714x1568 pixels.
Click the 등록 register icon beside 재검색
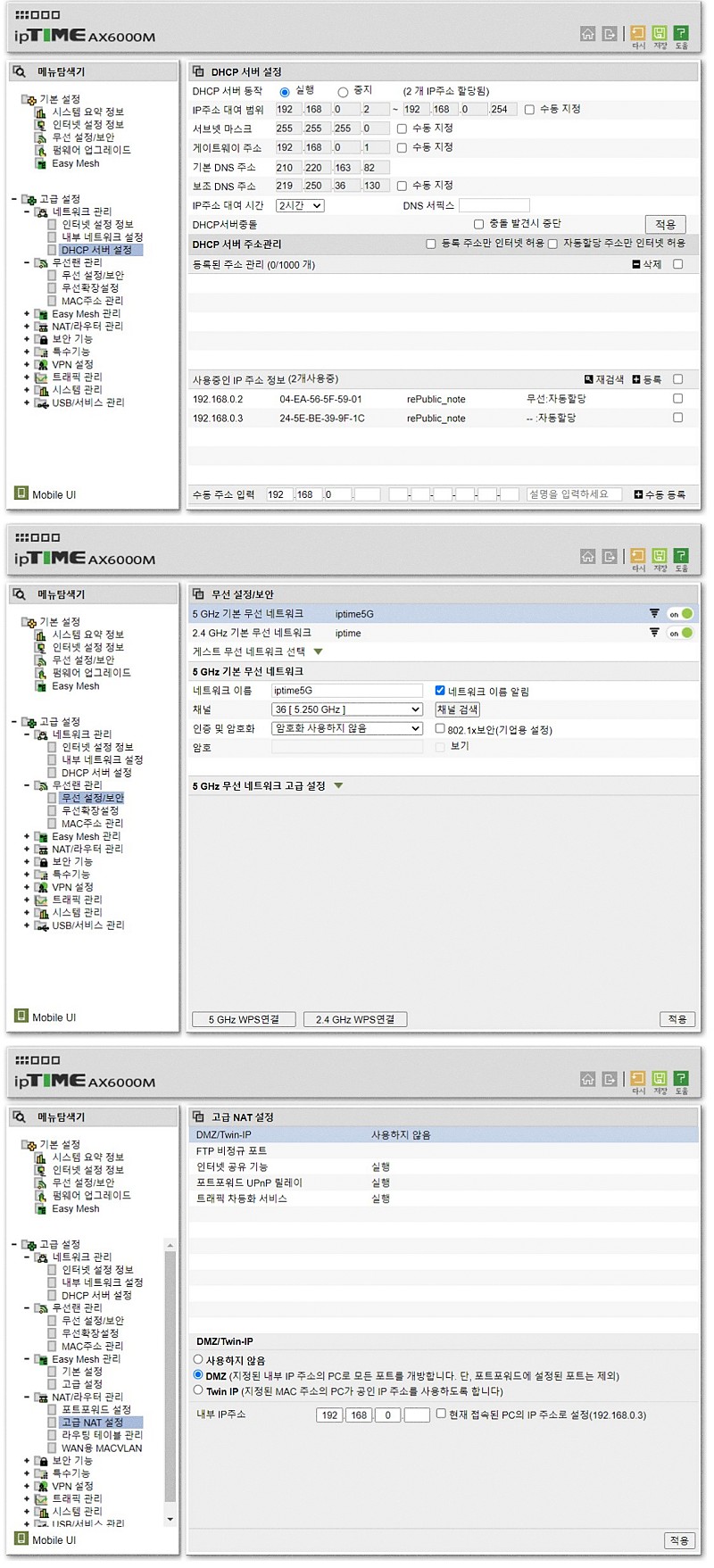click(x=636, y=379)
